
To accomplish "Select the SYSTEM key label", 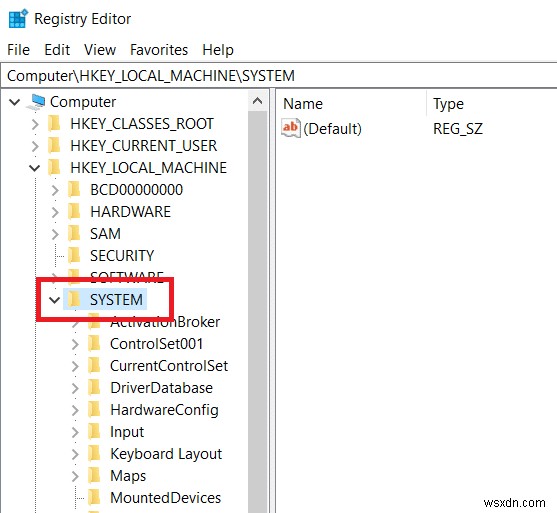I will (116, 300).
